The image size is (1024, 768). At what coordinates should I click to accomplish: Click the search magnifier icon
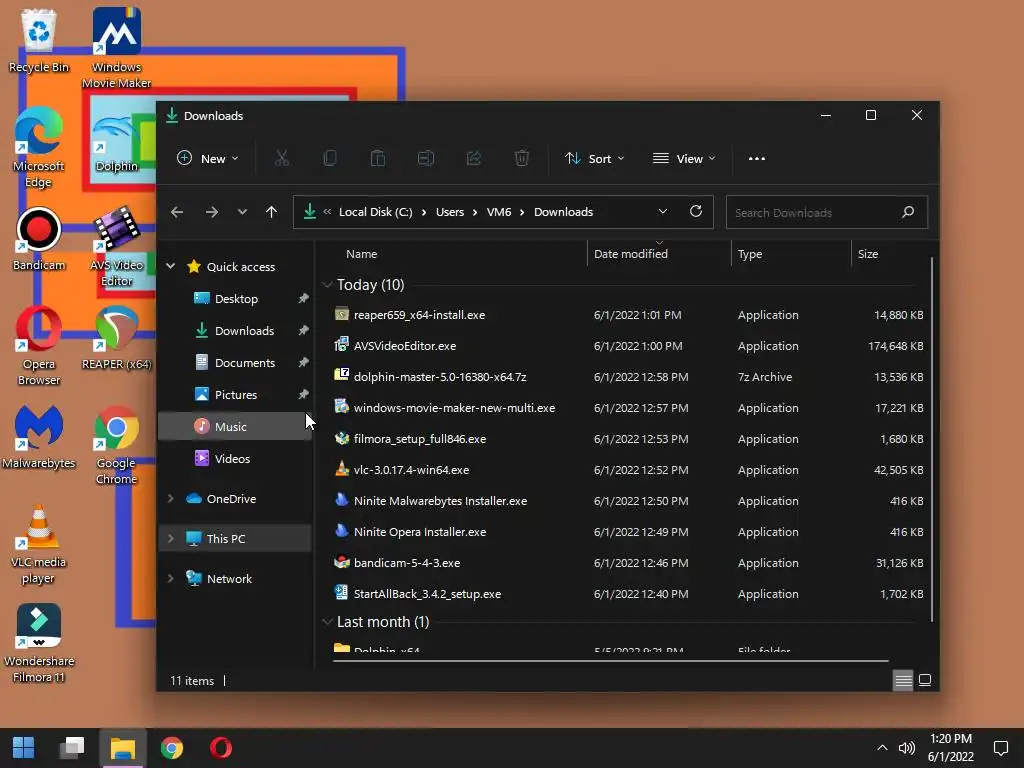coord(908,212)
